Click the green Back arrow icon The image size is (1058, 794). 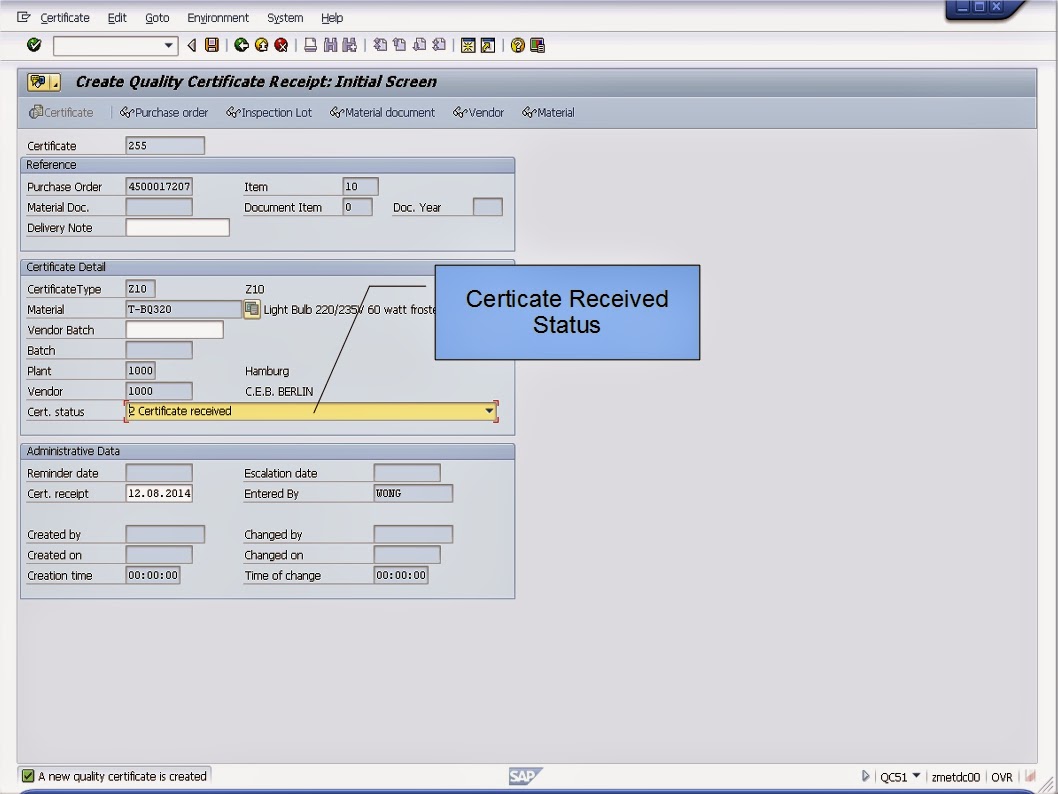[242, 45]
